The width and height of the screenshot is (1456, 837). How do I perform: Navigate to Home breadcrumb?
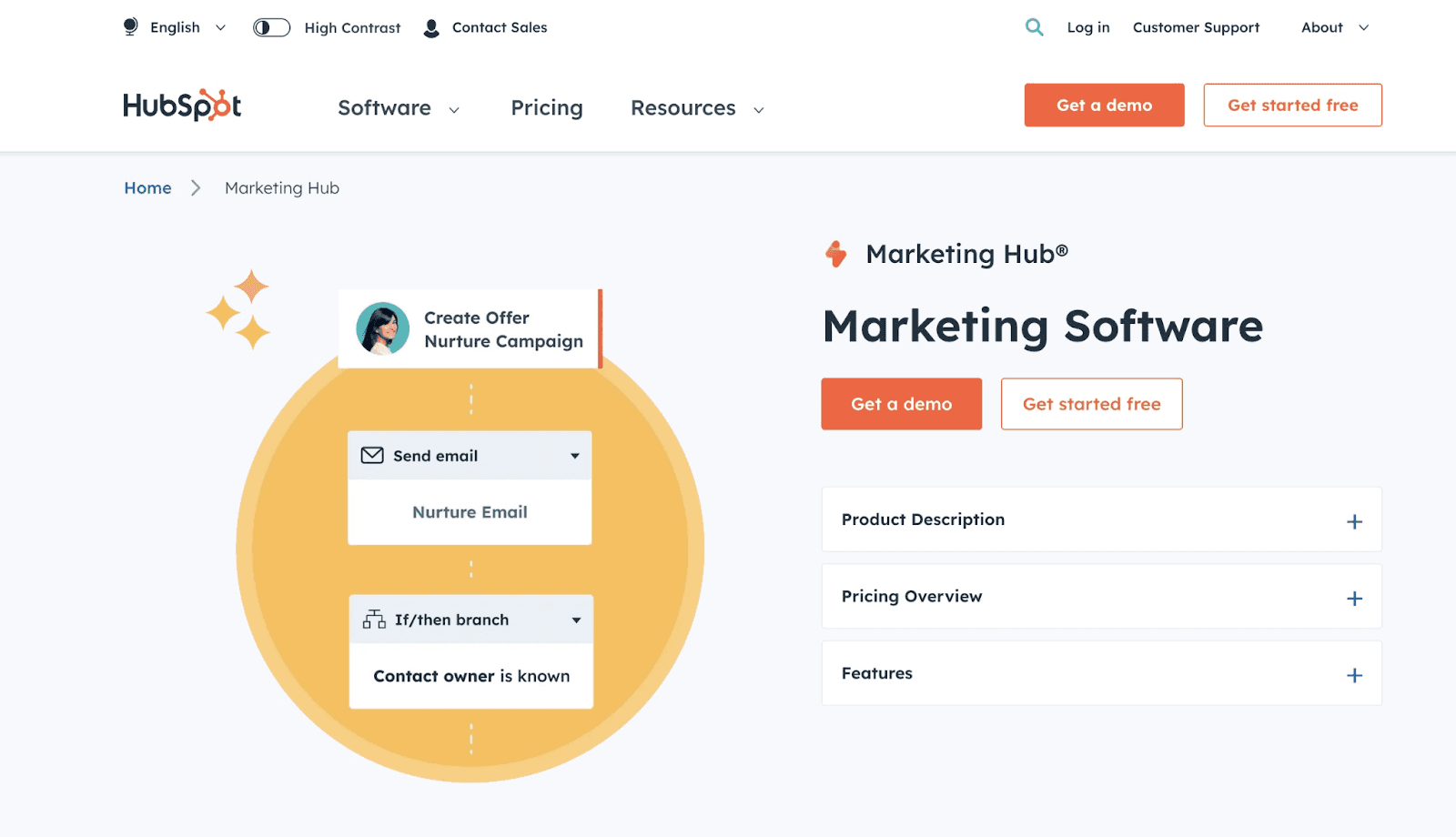point(147,188)
